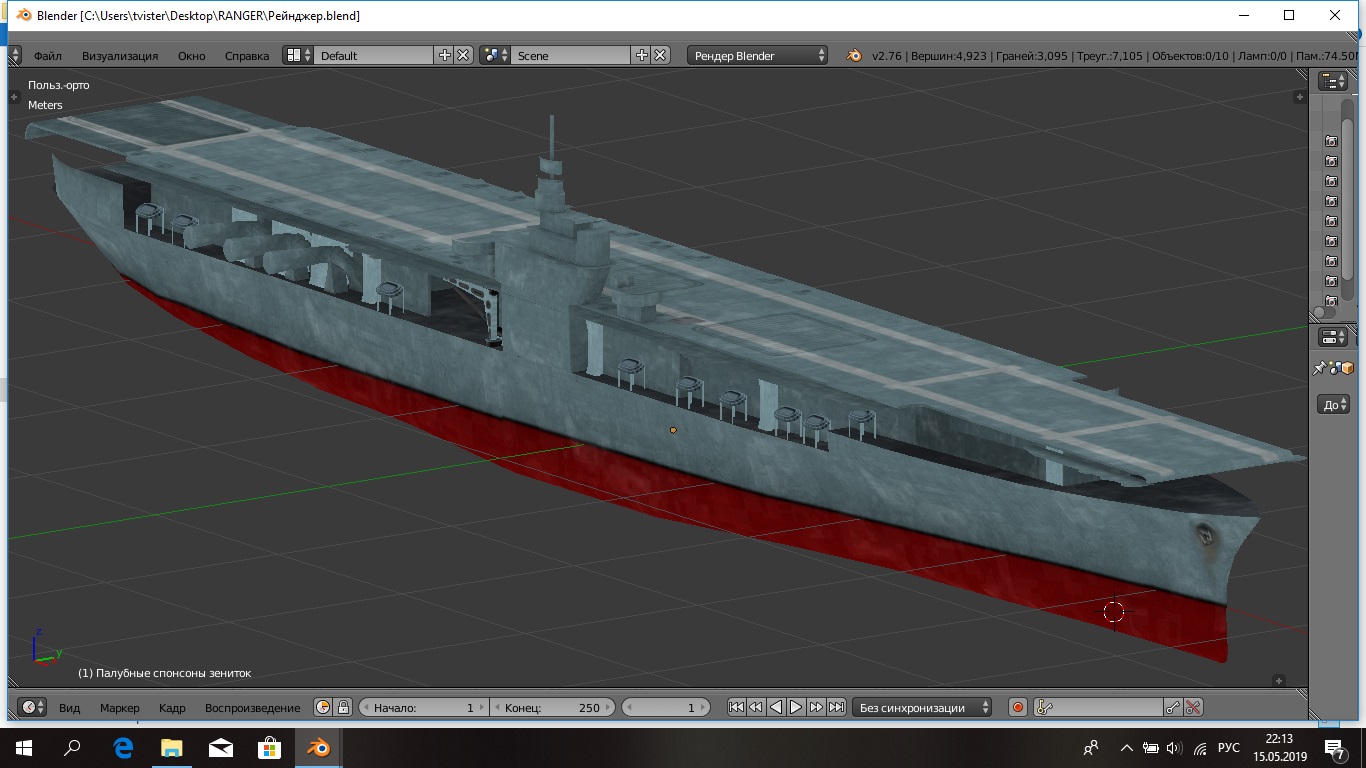Jump to the animation end frame
The width and height of the screenshot is (1366, 768).
pos(836,707)
